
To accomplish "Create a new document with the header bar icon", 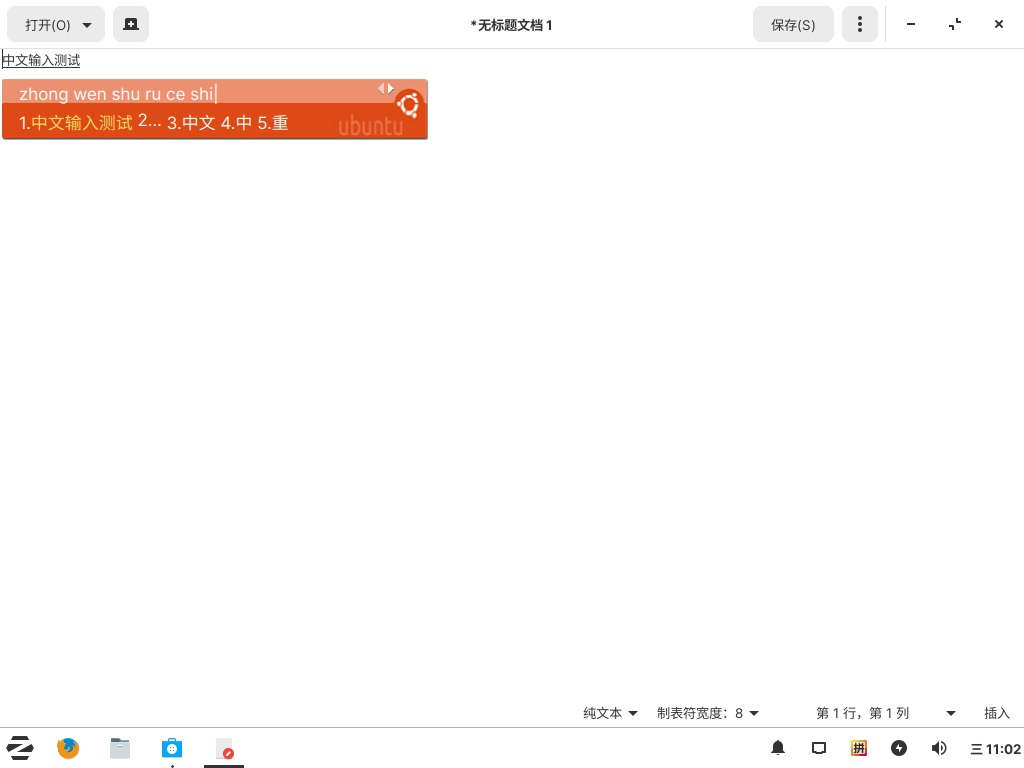I will (x=131, y=24).
